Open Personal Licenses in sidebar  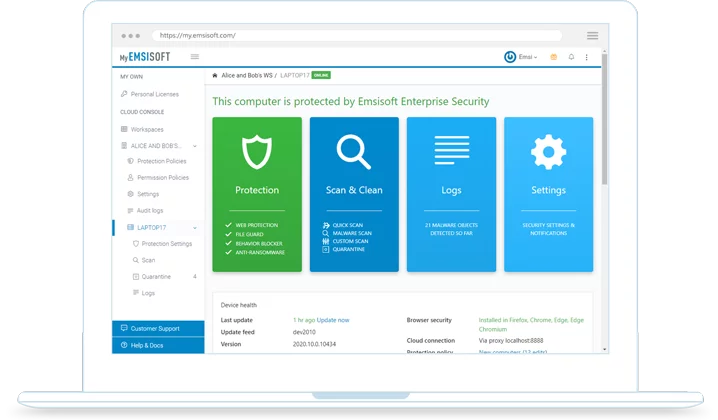tap(155, 94)
